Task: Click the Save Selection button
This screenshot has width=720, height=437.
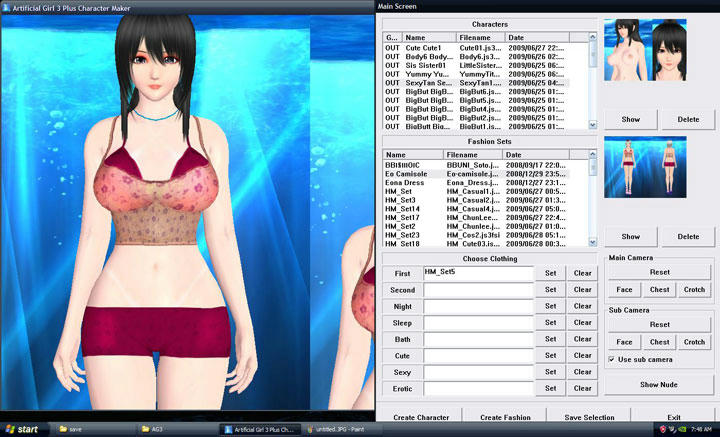Action: (x=589, y=417)
